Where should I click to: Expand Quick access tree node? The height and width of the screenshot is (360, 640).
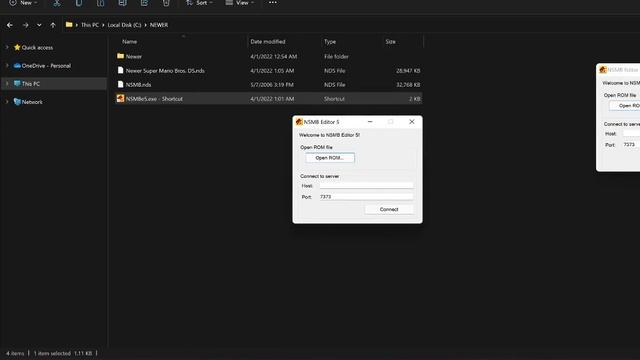pos(7,47)
